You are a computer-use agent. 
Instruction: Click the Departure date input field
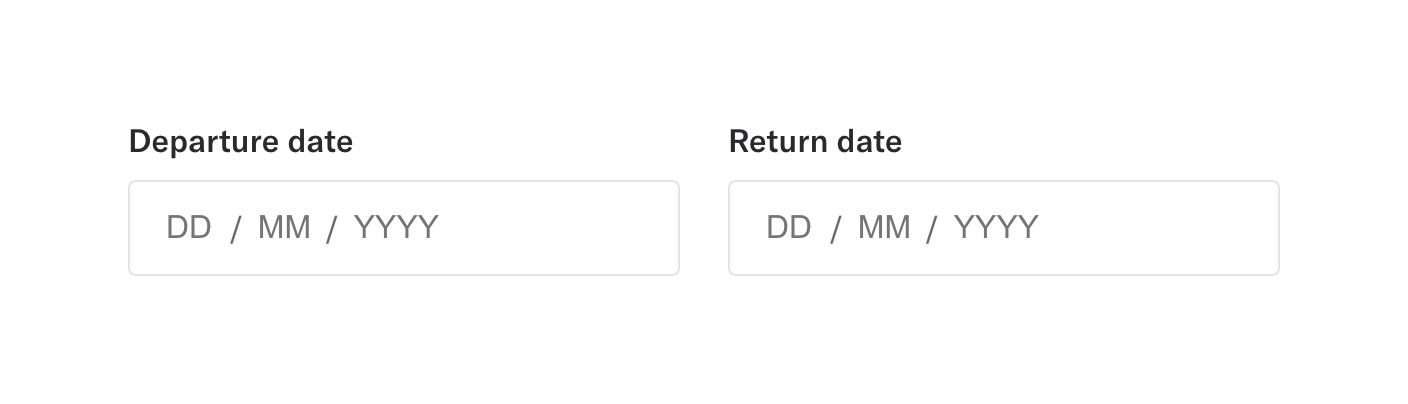click(x=403, y=228)
